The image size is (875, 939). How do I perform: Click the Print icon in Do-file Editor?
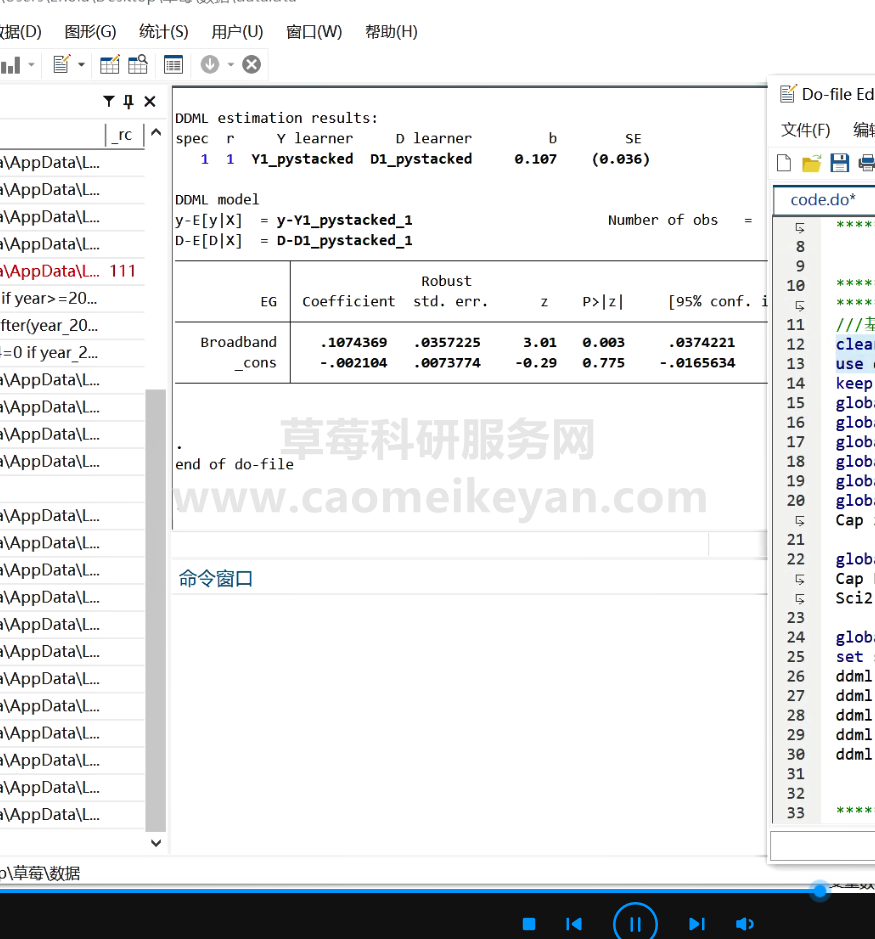(867, 163)
